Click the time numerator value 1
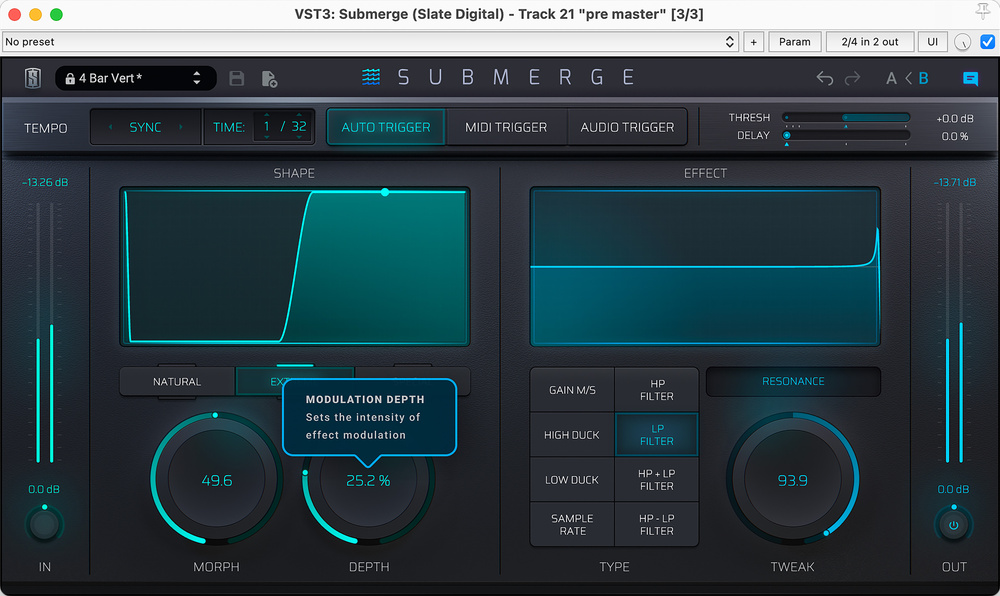The width and height of the screenshot is (1000, 596). point(267,127)
